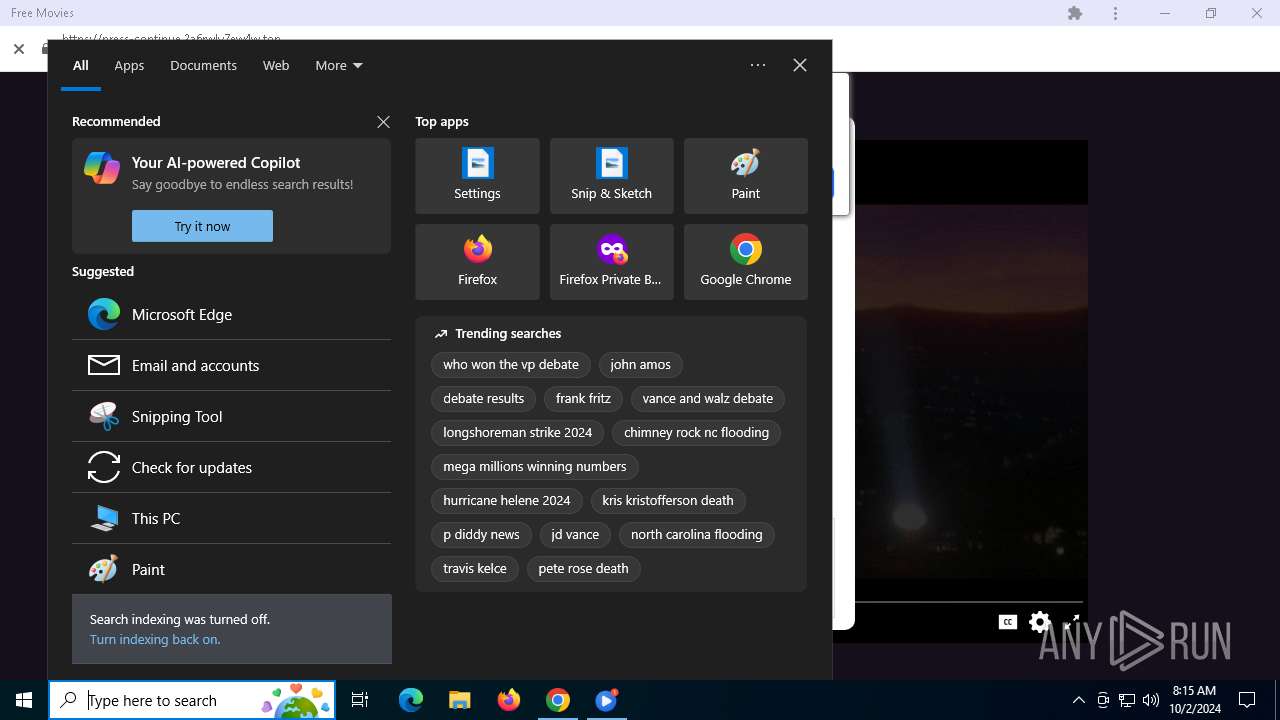Viewport: 1280px width, 720px height.
Task: Open File Explorer on taskbar
Action: [x=460, y=700]
